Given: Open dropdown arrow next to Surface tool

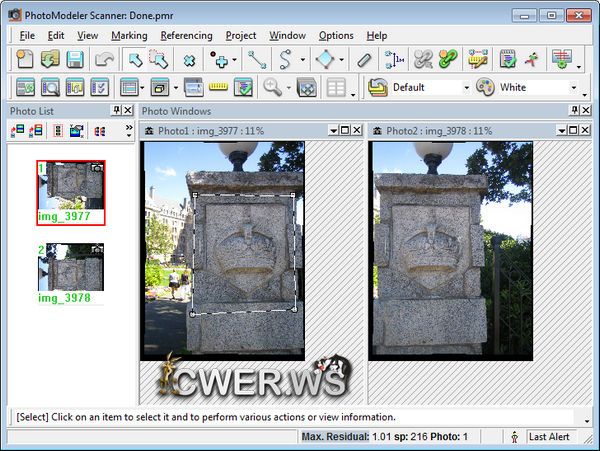Looking at the screenshot, I should coord(341,60).
